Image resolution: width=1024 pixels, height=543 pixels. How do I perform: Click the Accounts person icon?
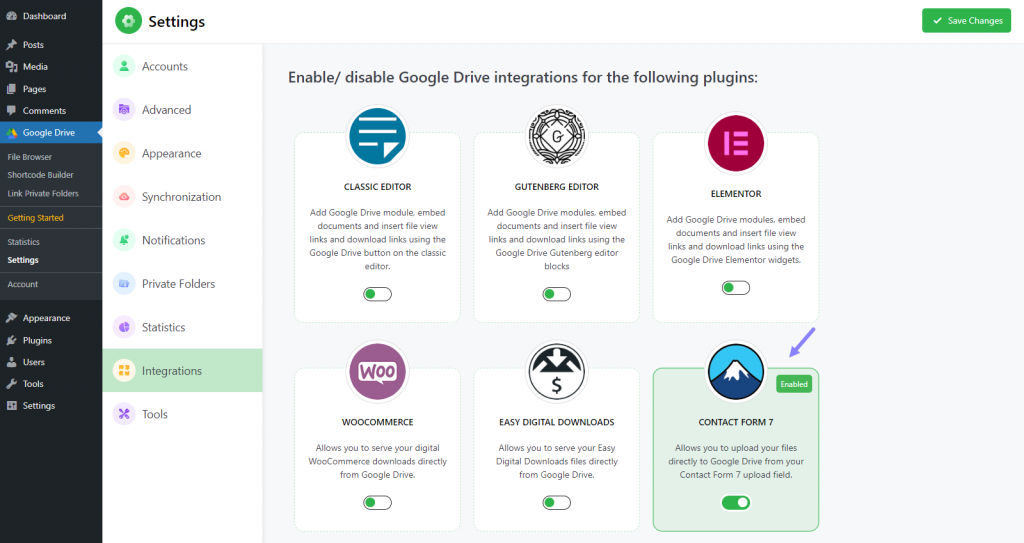coord(124,66)
